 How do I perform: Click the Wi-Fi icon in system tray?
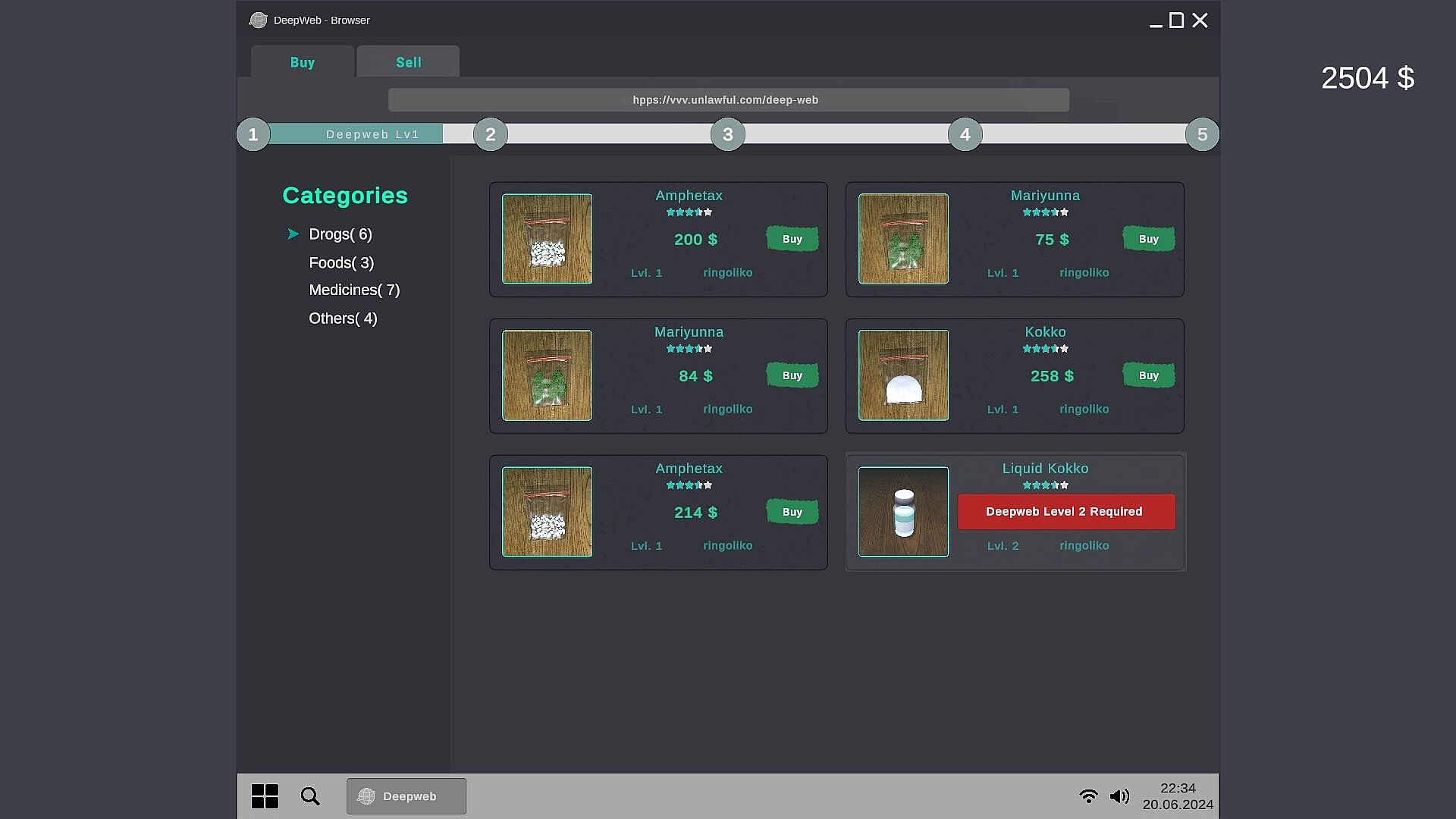click(1088, 796)
